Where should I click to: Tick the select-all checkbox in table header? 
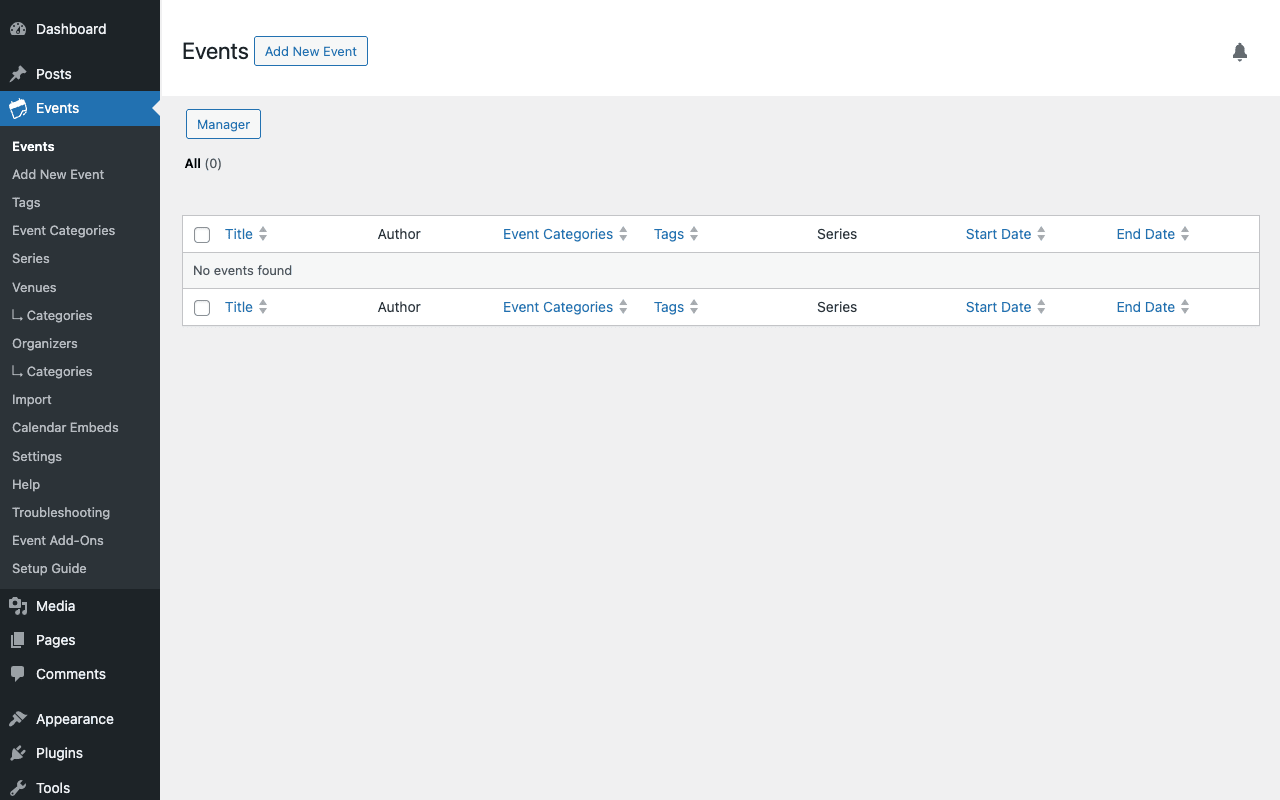[x=202, y=235]
